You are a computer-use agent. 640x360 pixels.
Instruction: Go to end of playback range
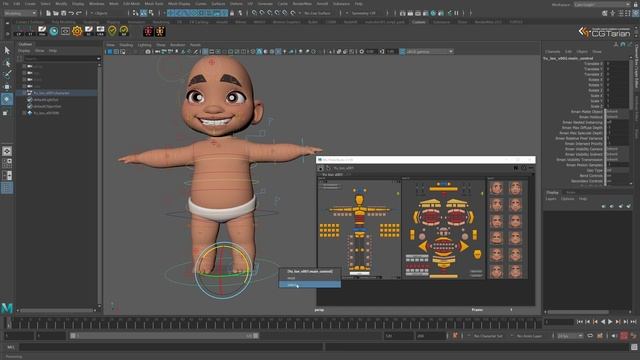(633, 322)
